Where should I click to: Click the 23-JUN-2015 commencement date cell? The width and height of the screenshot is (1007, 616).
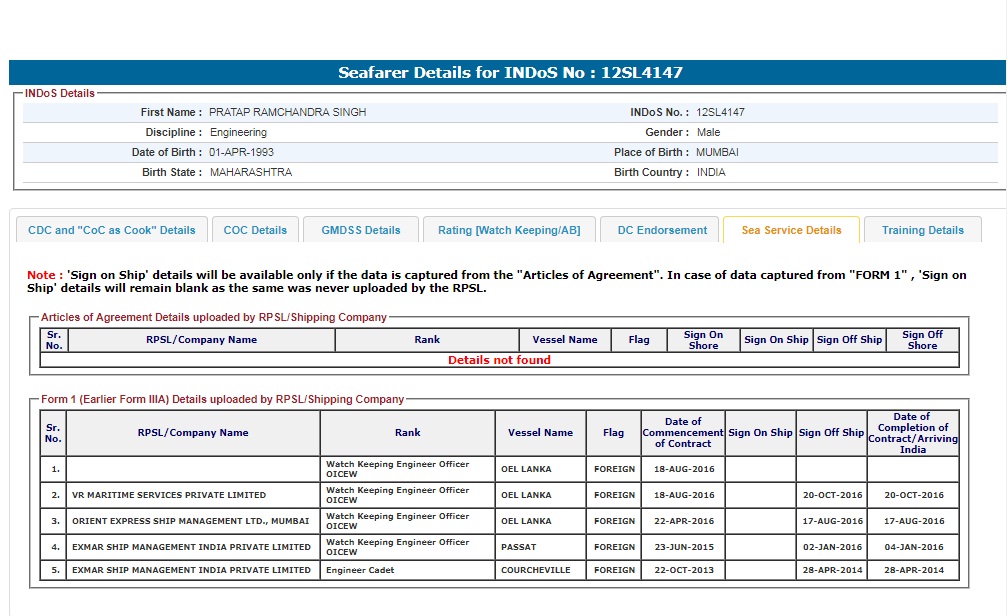[683, 547]
